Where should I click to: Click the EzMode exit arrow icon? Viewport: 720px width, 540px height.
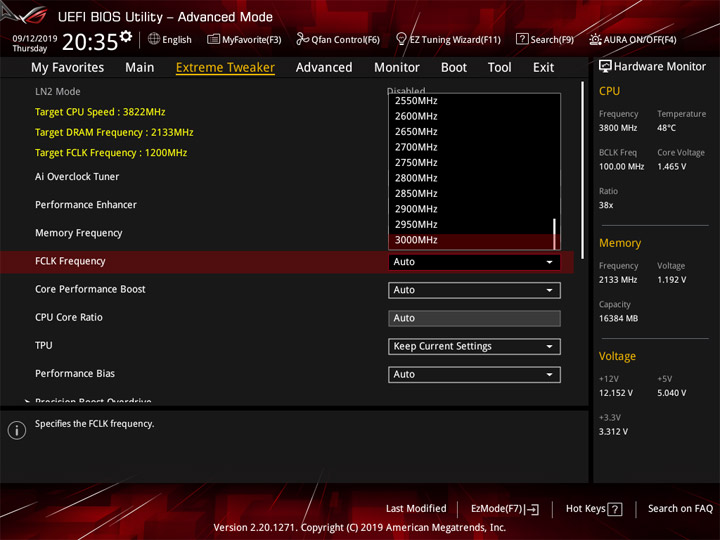tap(532, 509)
